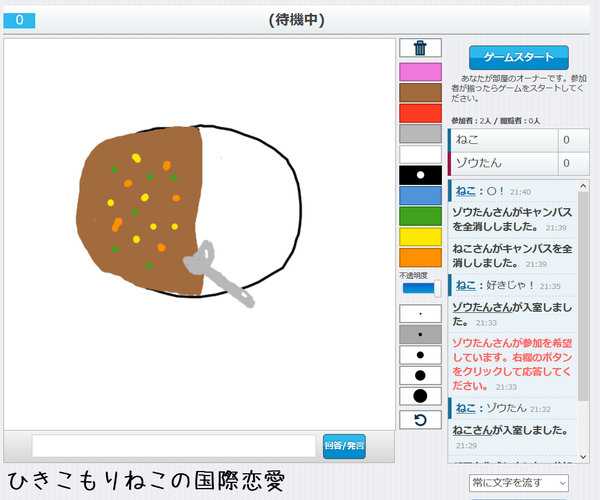This screenshot has width=600, height=500.
Task: Select the smallest brush size dot
Action: click(x=420, y=313)
